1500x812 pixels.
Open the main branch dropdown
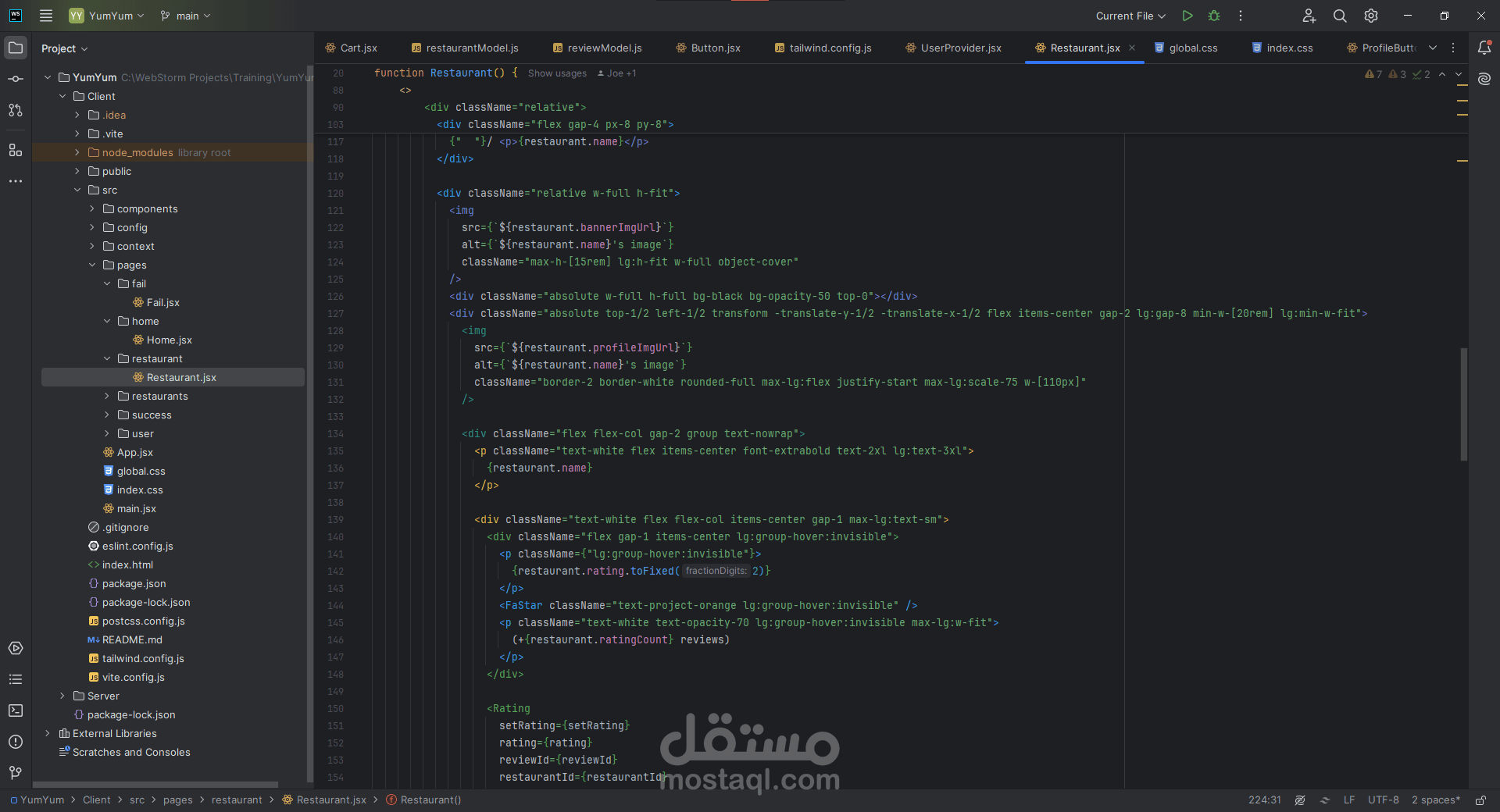point(186,16)
